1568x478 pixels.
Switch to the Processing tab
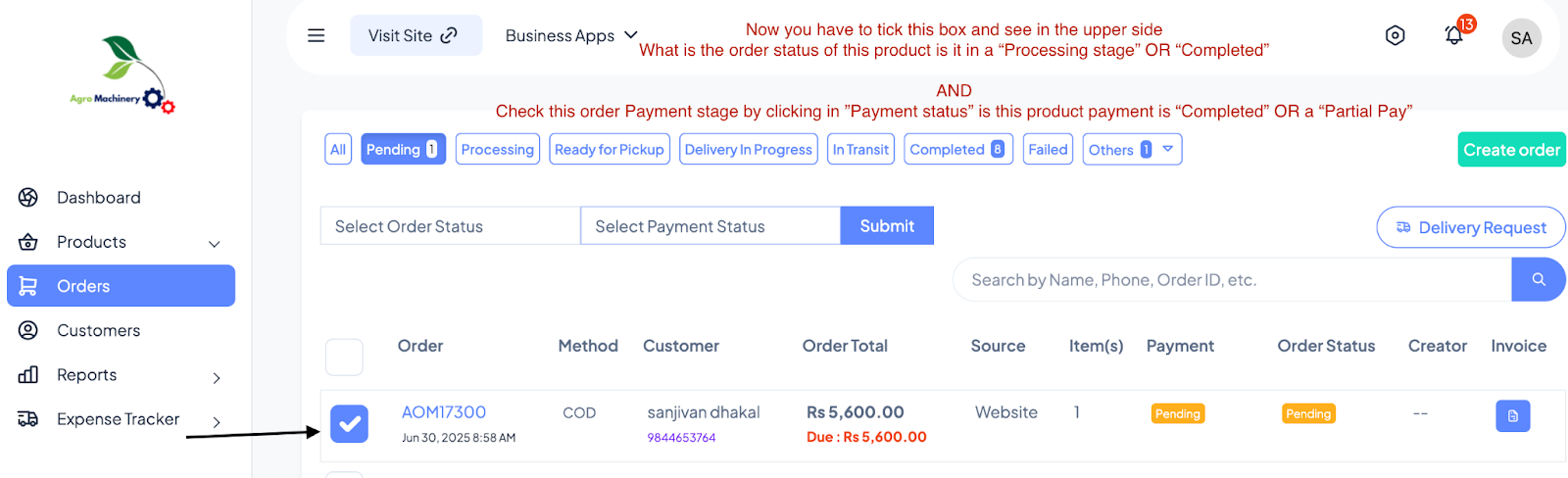(498, 149)
